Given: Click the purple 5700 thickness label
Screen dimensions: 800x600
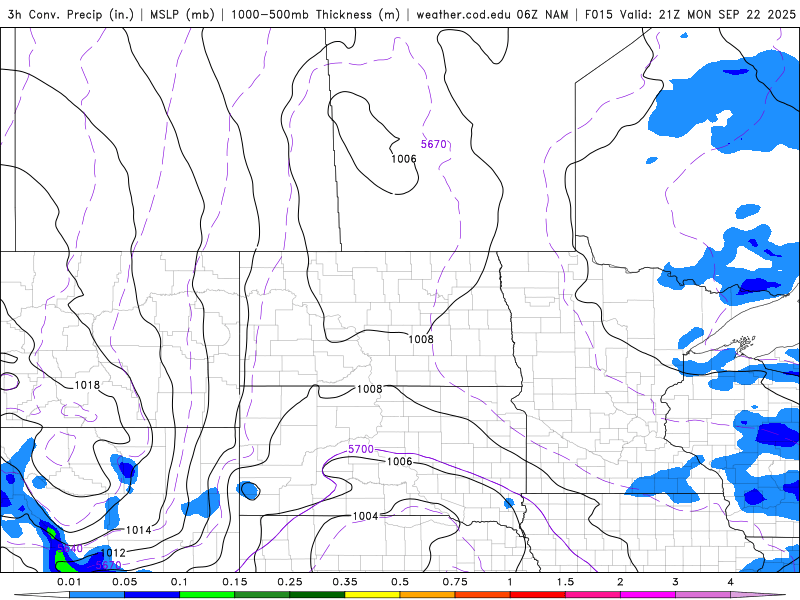Looking at the screenshot, I should point(361,449).
